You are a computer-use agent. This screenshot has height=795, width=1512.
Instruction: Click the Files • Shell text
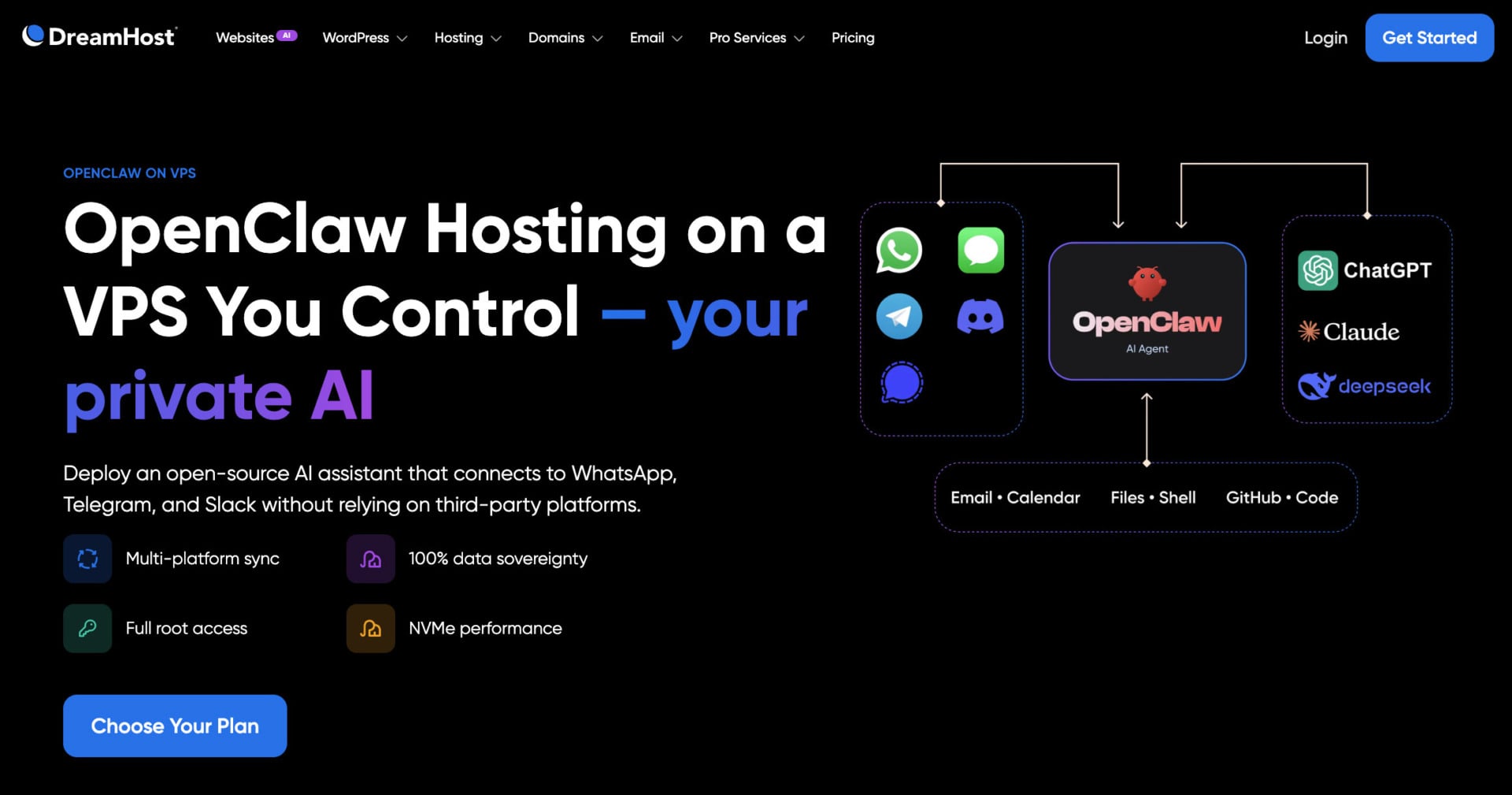click(1153, 497)
